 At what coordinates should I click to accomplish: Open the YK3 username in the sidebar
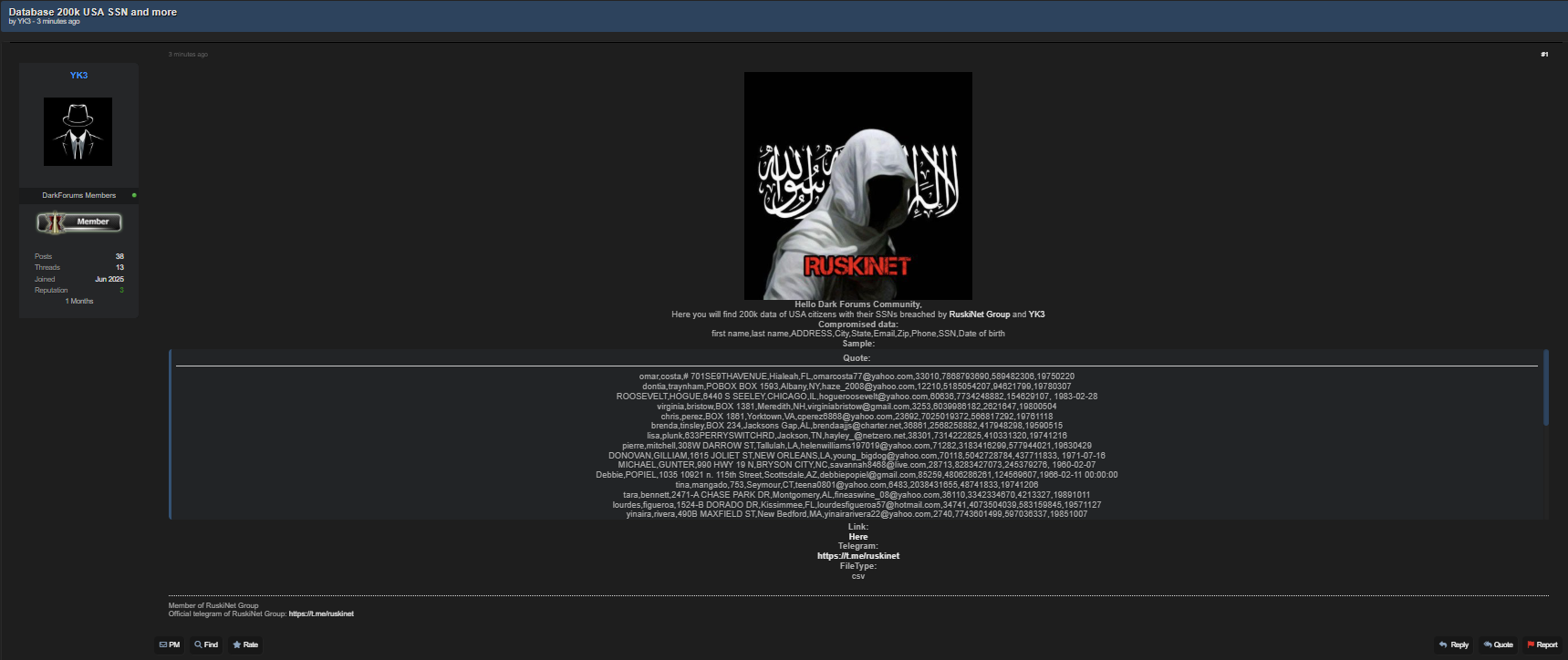tap(79, 76)
